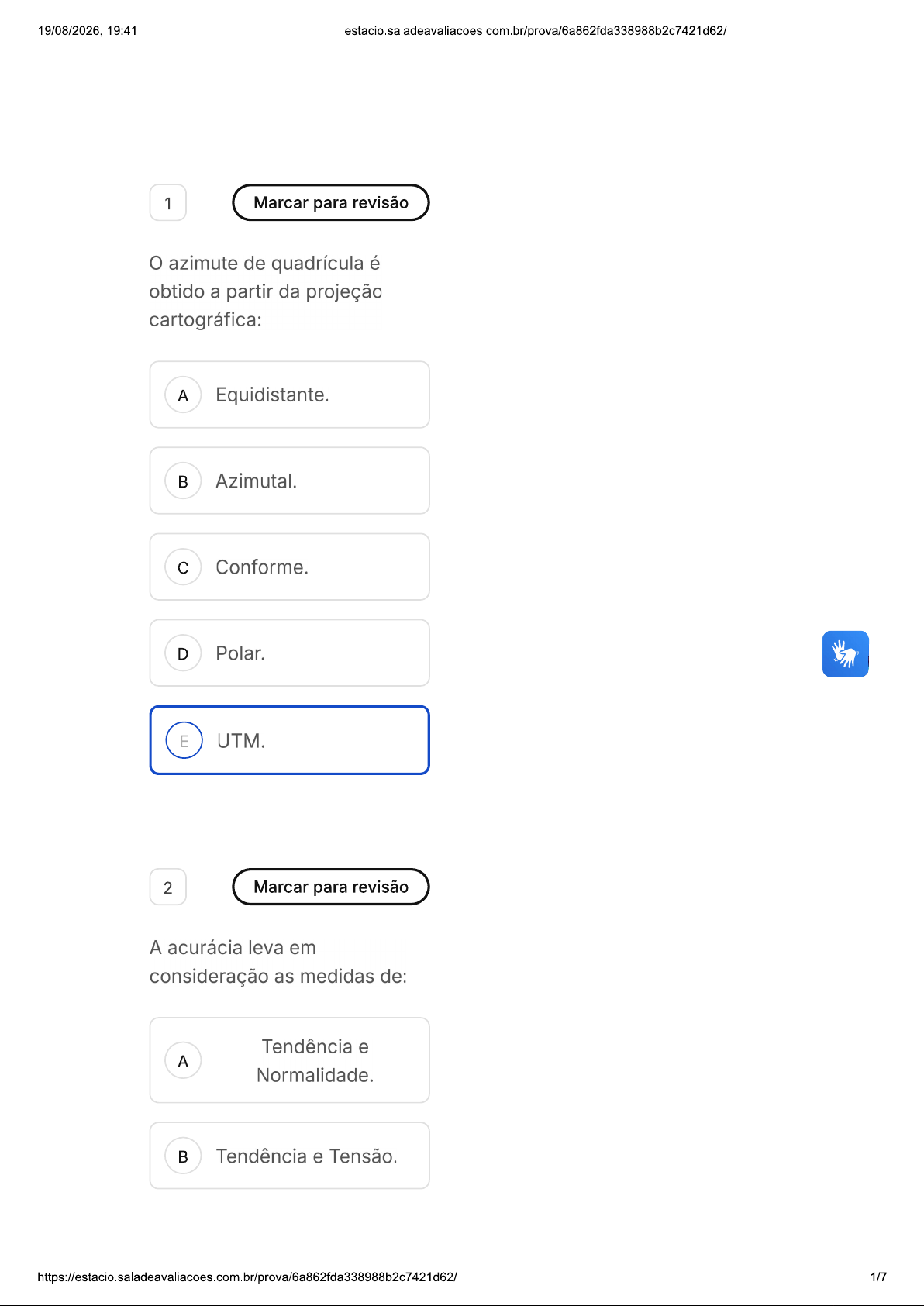This screenshot has width=924, height=1306.
Task: Choose the Tendência e Normalidade answer text
Action: coord(315,1060)
